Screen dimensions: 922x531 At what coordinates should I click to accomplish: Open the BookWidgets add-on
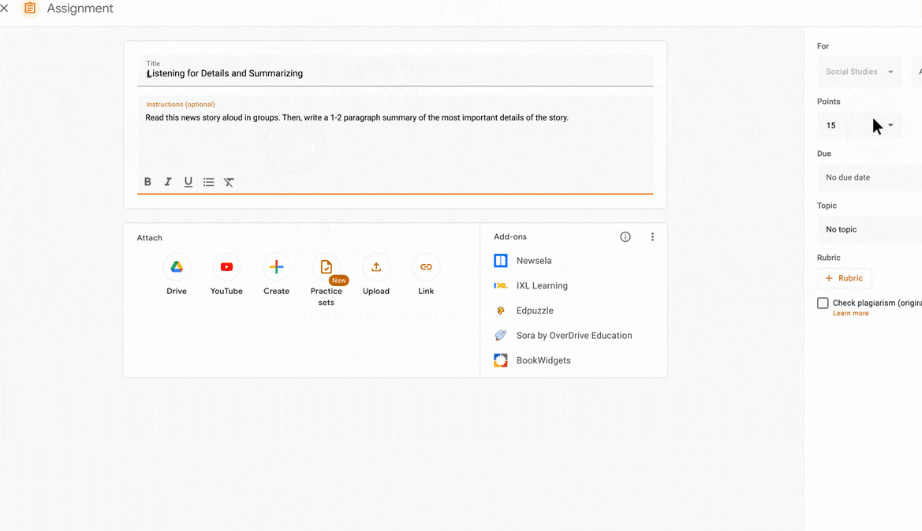(x=532, y=360)
